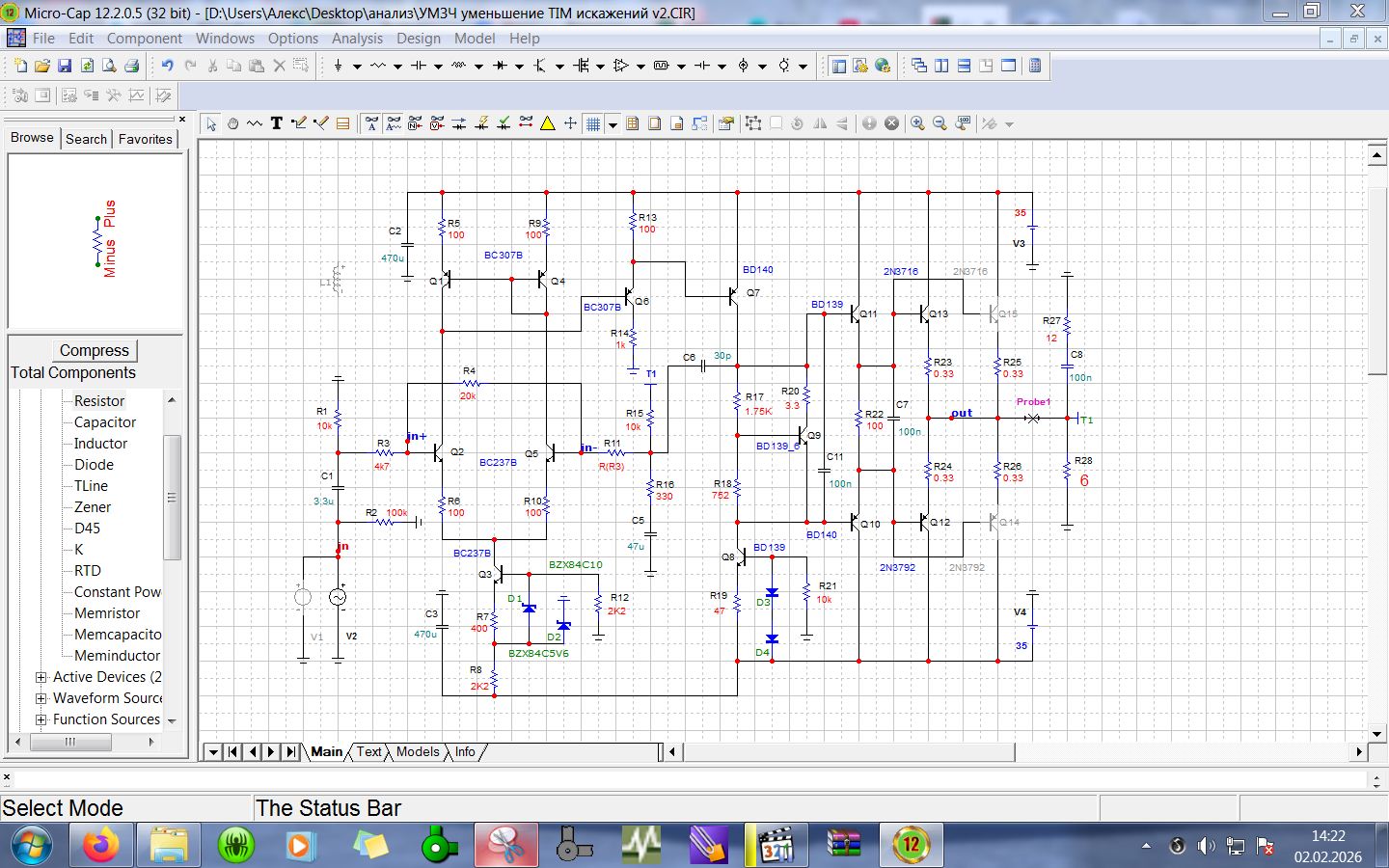
Task: Click the Compress button
Action: (95, 350)
